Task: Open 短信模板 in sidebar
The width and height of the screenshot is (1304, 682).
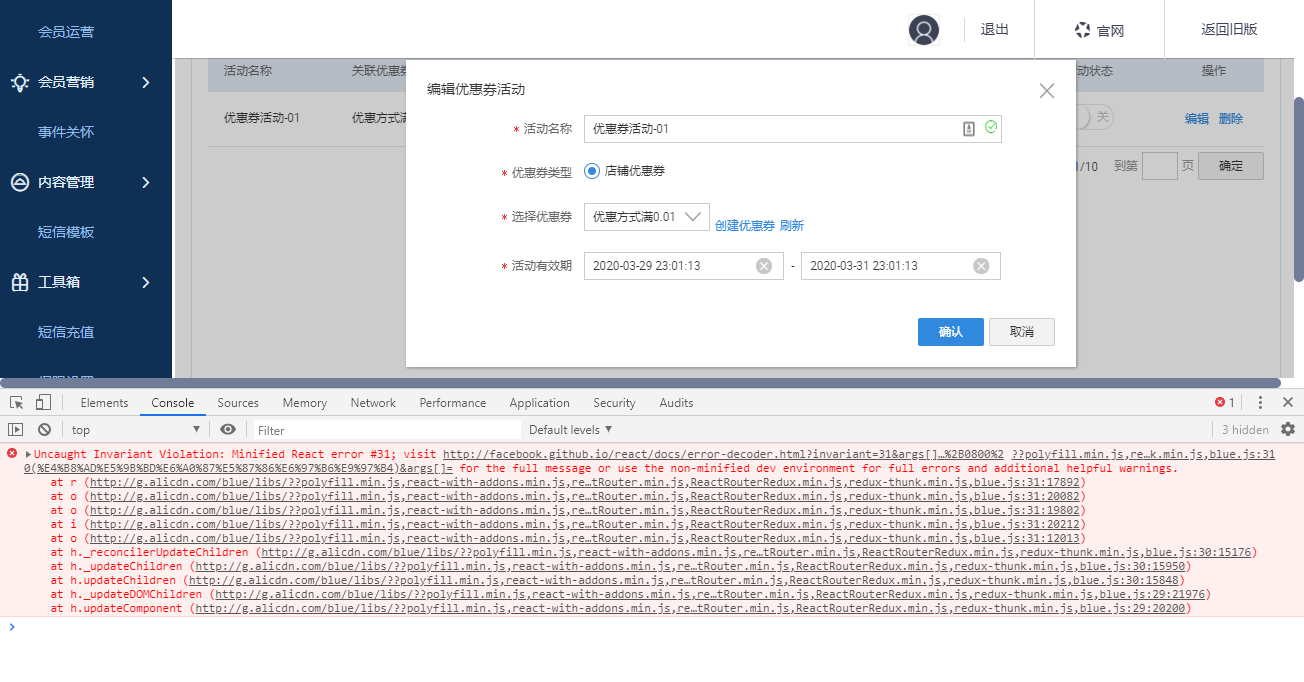Action: (66, 232)
